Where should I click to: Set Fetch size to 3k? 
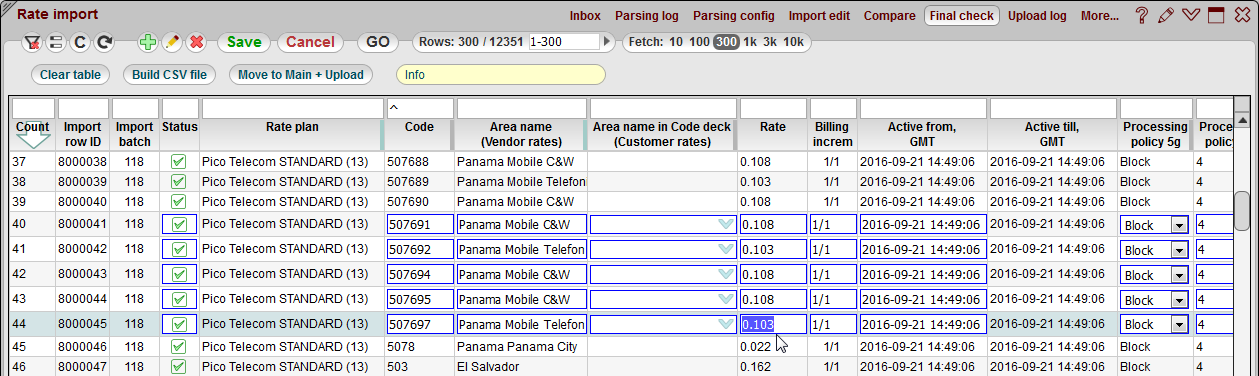pyautogui.click(x=770, y=42)
